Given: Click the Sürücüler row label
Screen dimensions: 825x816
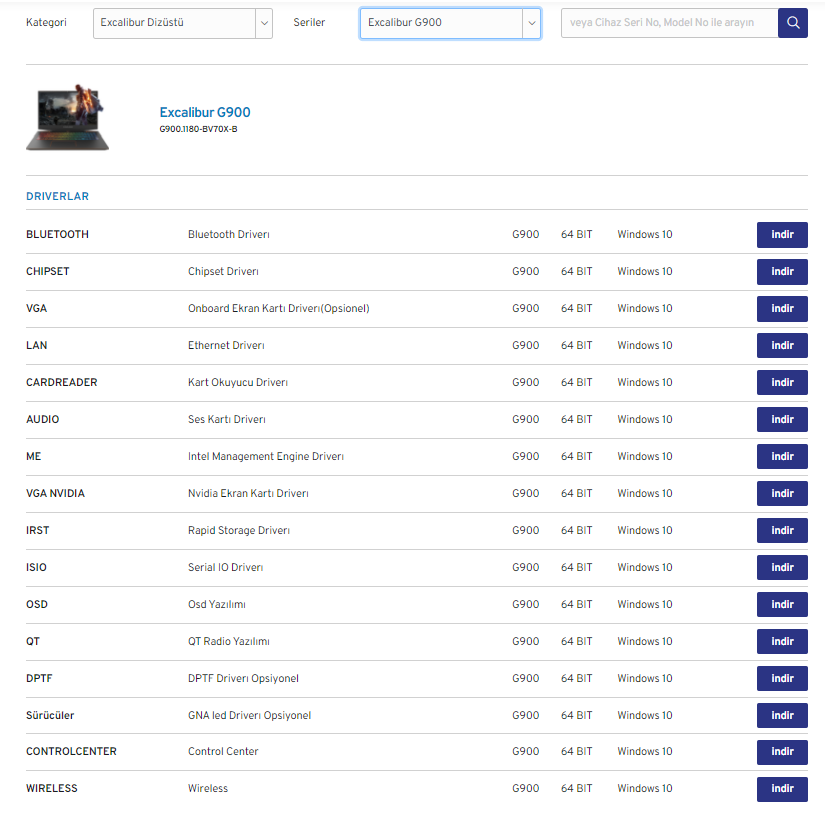Looking at the screenshot, I should [x=50, y=715].
